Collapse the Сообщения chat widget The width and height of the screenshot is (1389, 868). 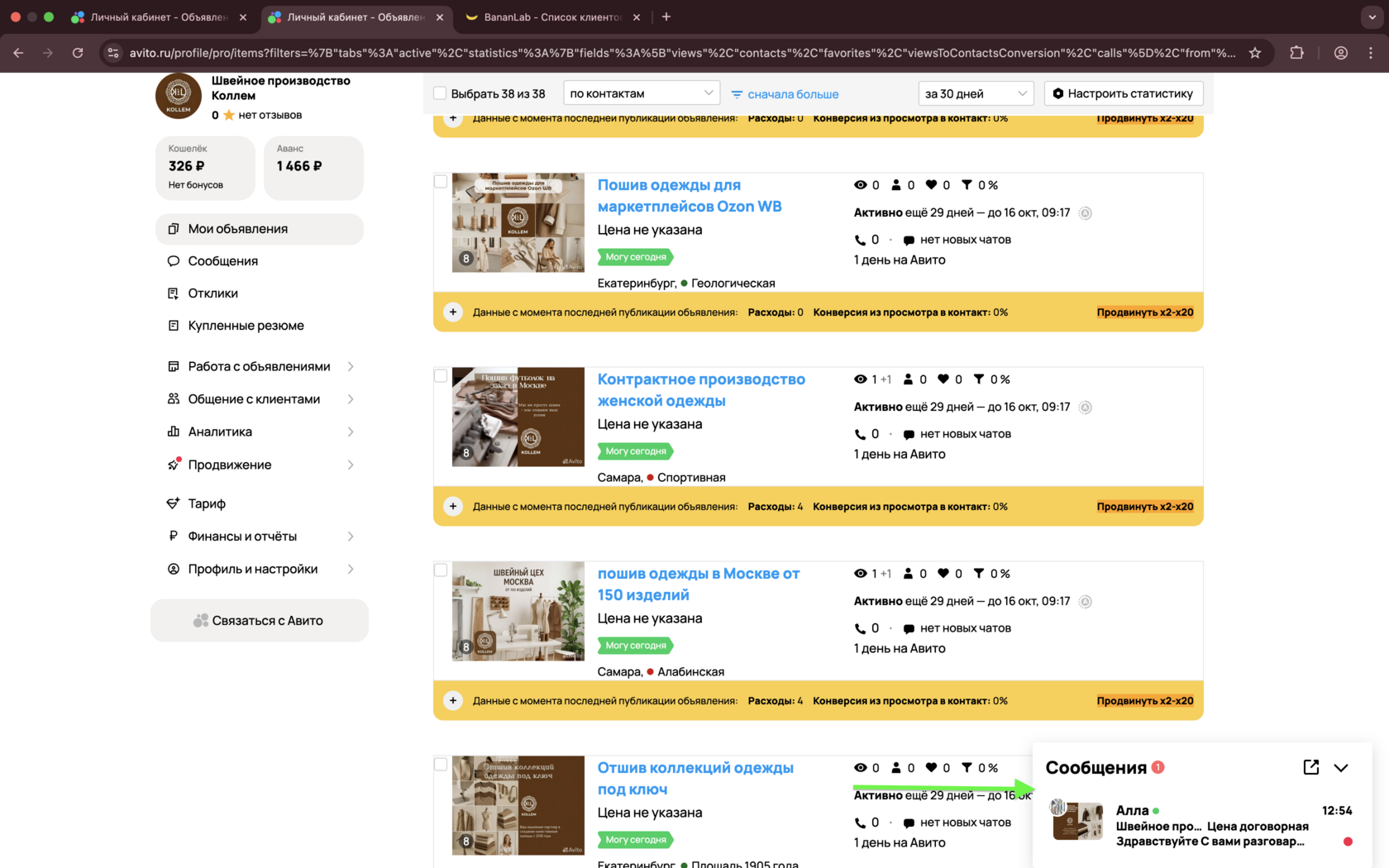coord(1341,767)
